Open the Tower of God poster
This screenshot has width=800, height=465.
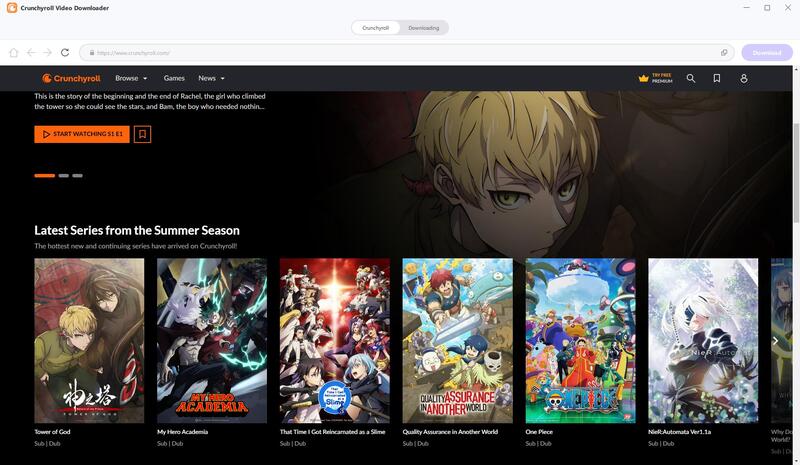coord(89,340)
